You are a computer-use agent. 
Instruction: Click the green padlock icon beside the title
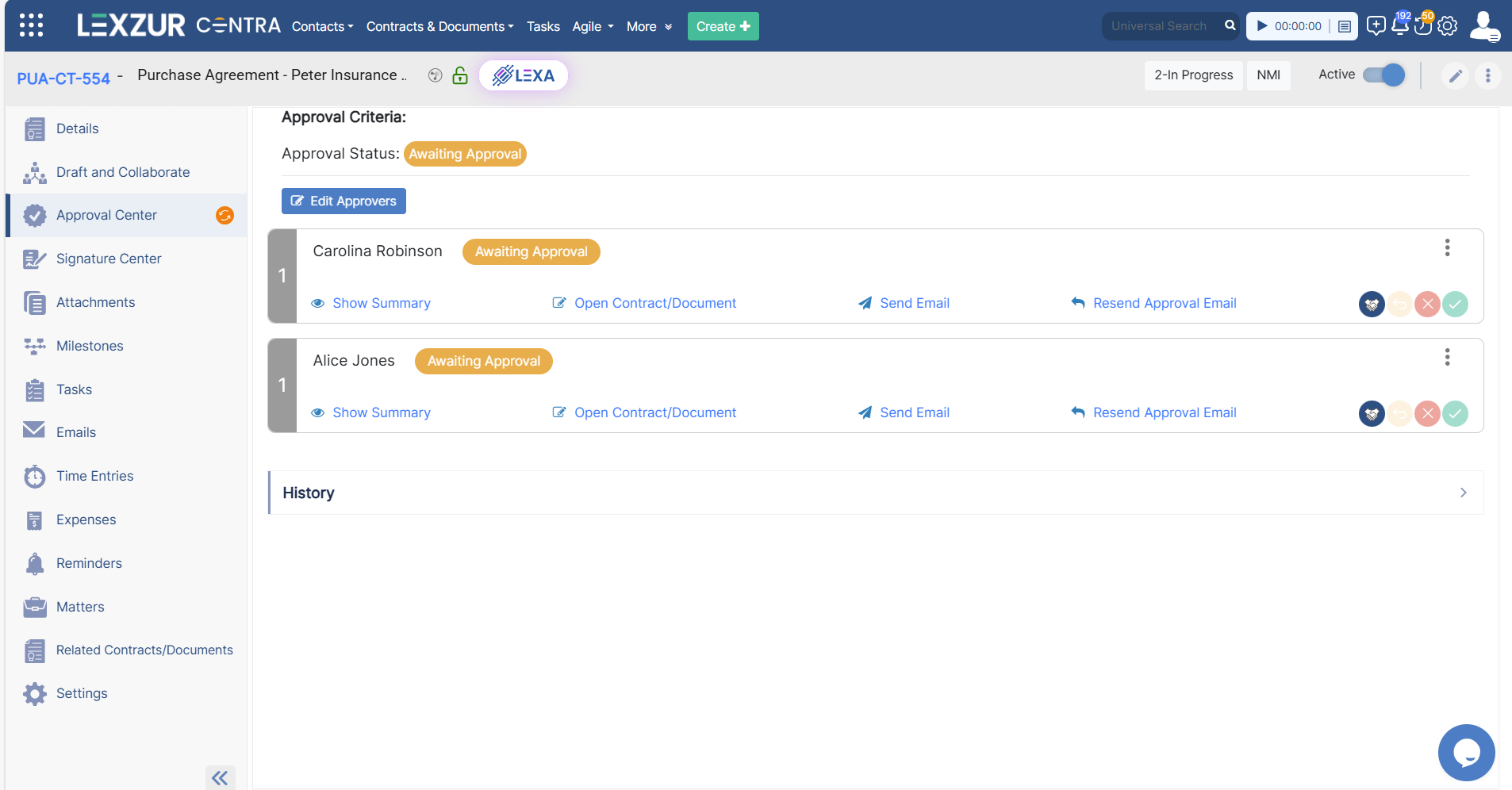(x=459, y=75)
